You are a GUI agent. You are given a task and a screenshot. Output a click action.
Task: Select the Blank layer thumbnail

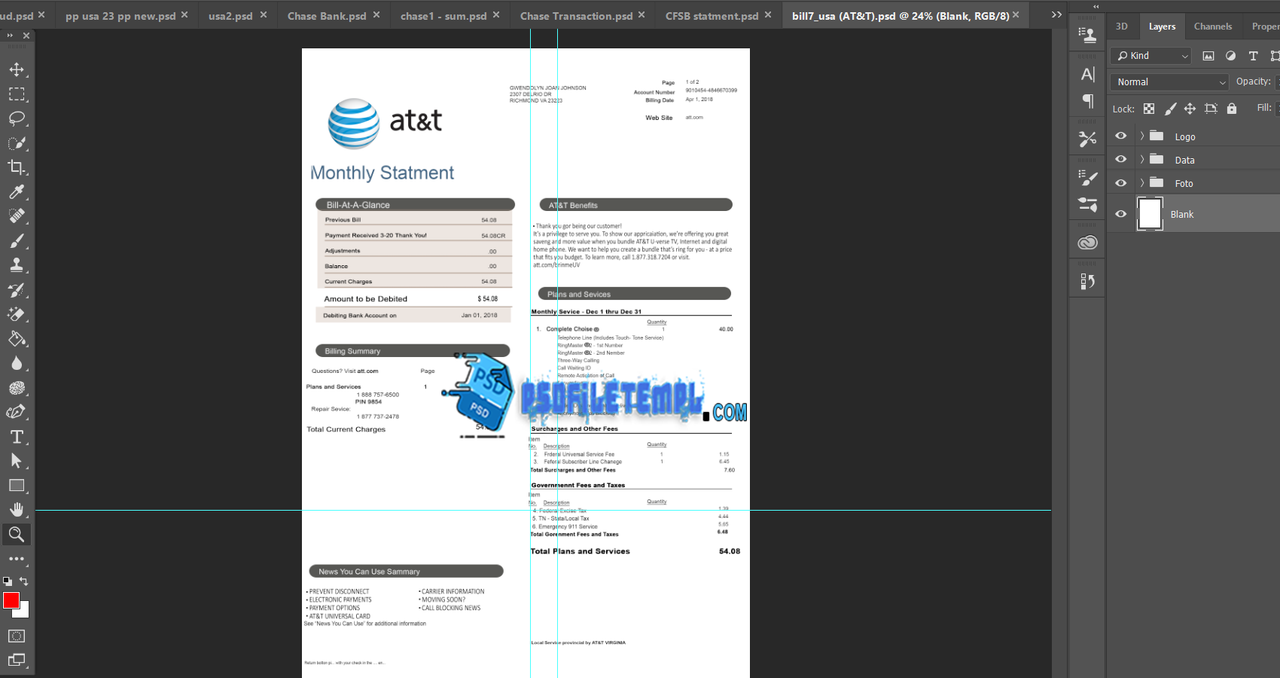(x=1150, y=214)
